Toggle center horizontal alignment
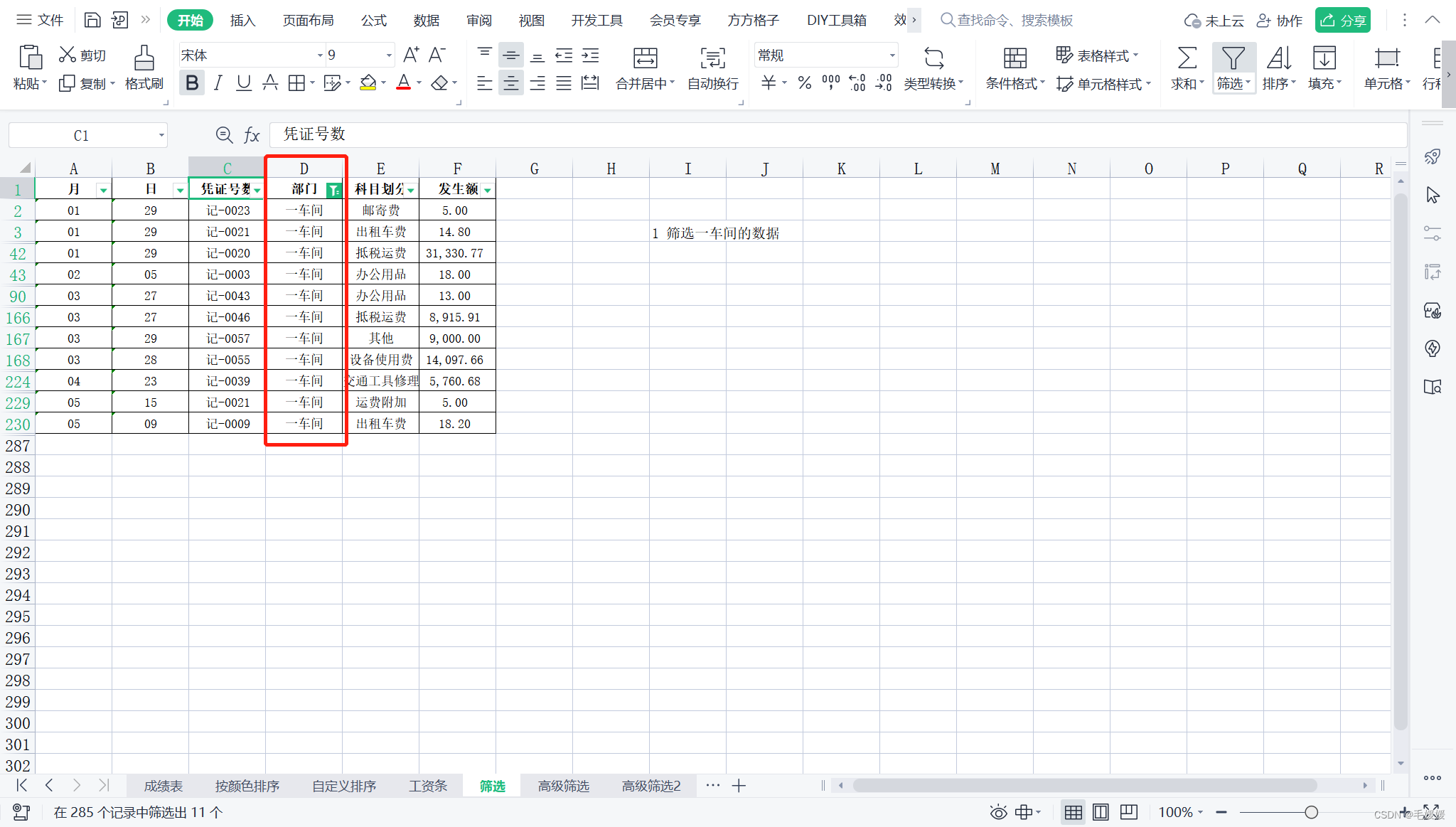 point(510,83)
